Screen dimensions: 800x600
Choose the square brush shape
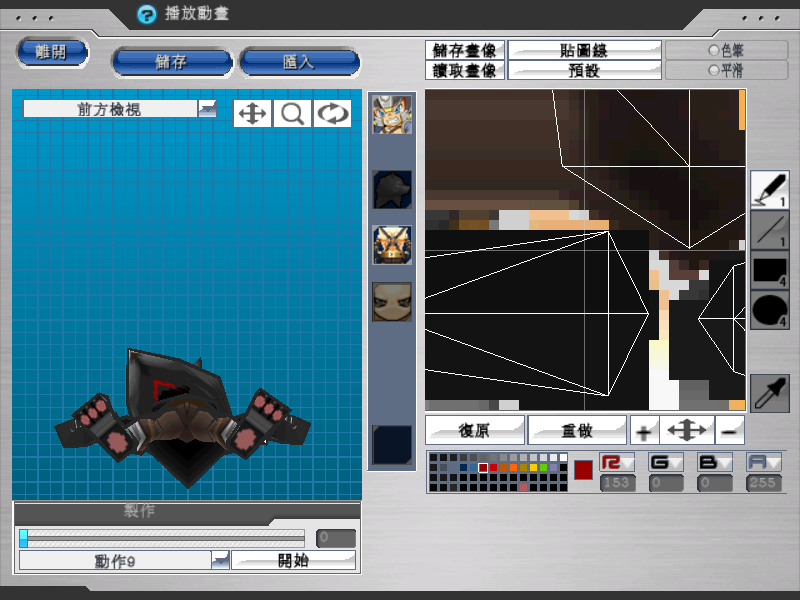coord(769,270)
